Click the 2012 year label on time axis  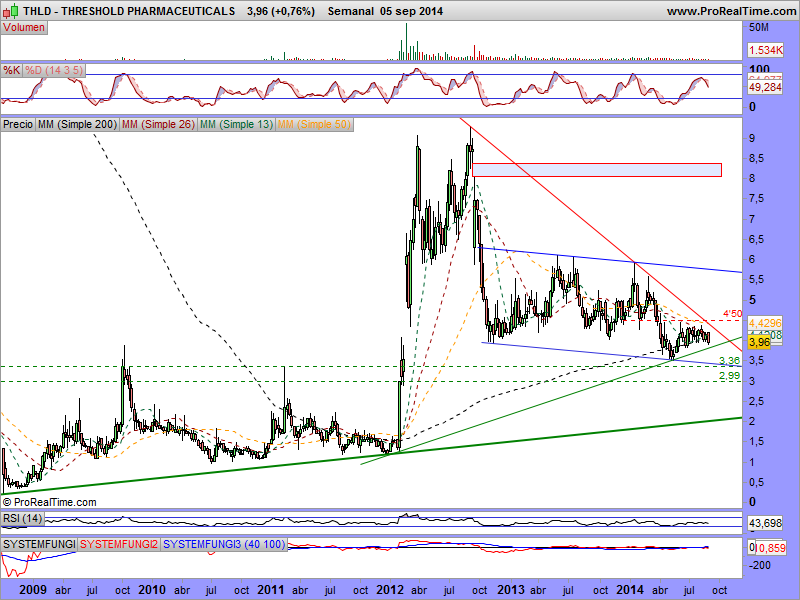(x=390, y=590)
